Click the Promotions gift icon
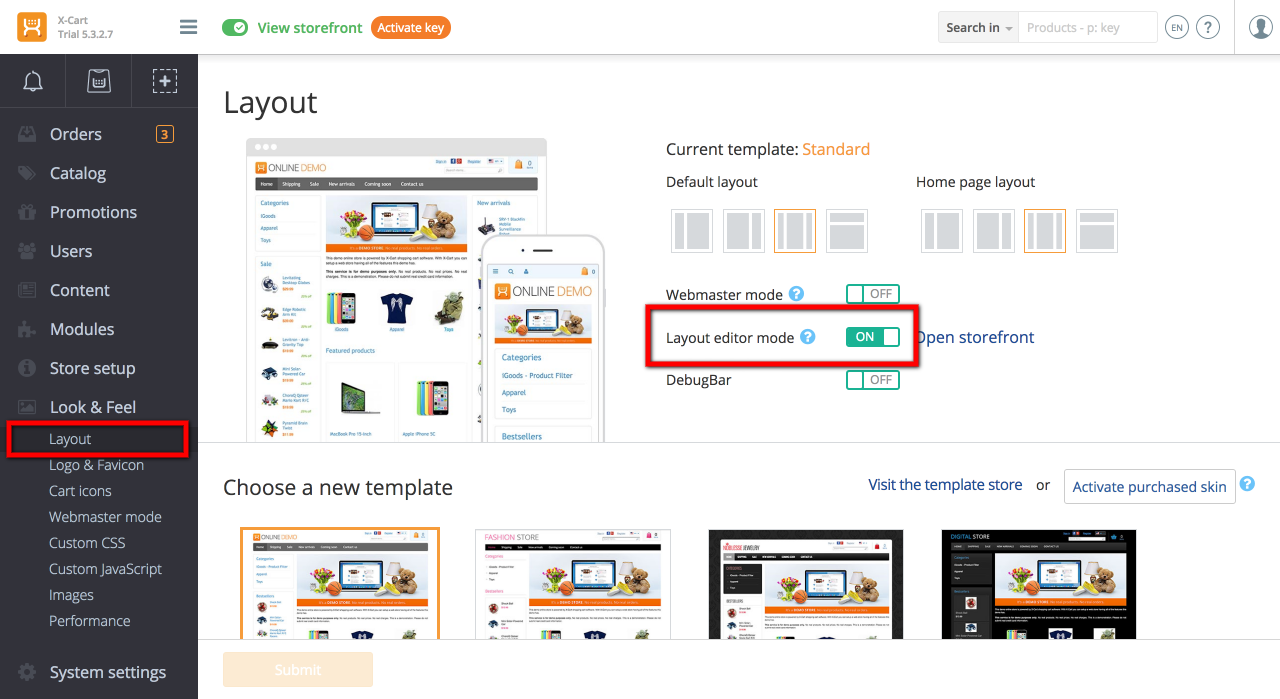 click(27, 212)
